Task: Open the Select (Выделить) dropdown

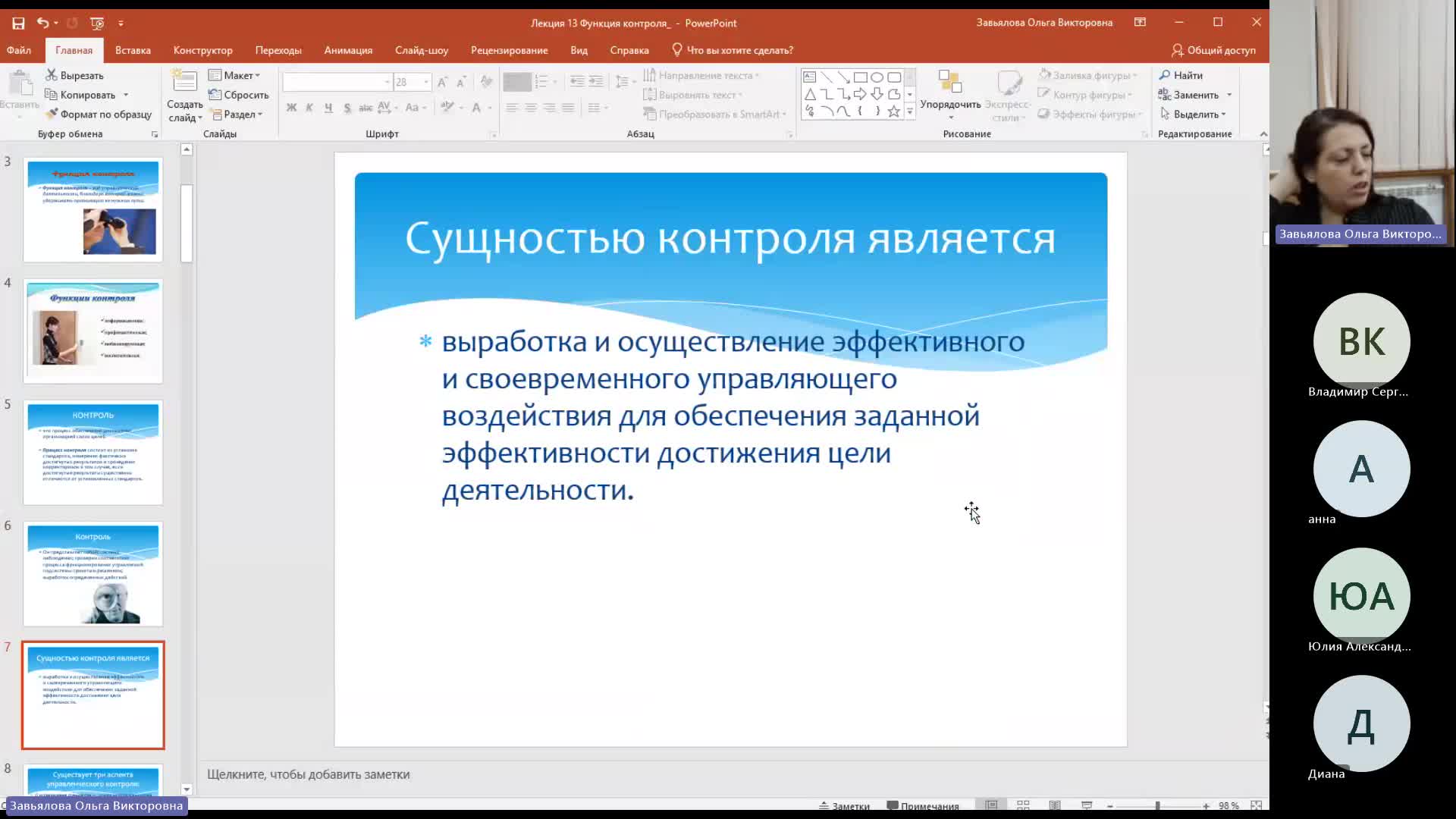Action: [1193, 115]
